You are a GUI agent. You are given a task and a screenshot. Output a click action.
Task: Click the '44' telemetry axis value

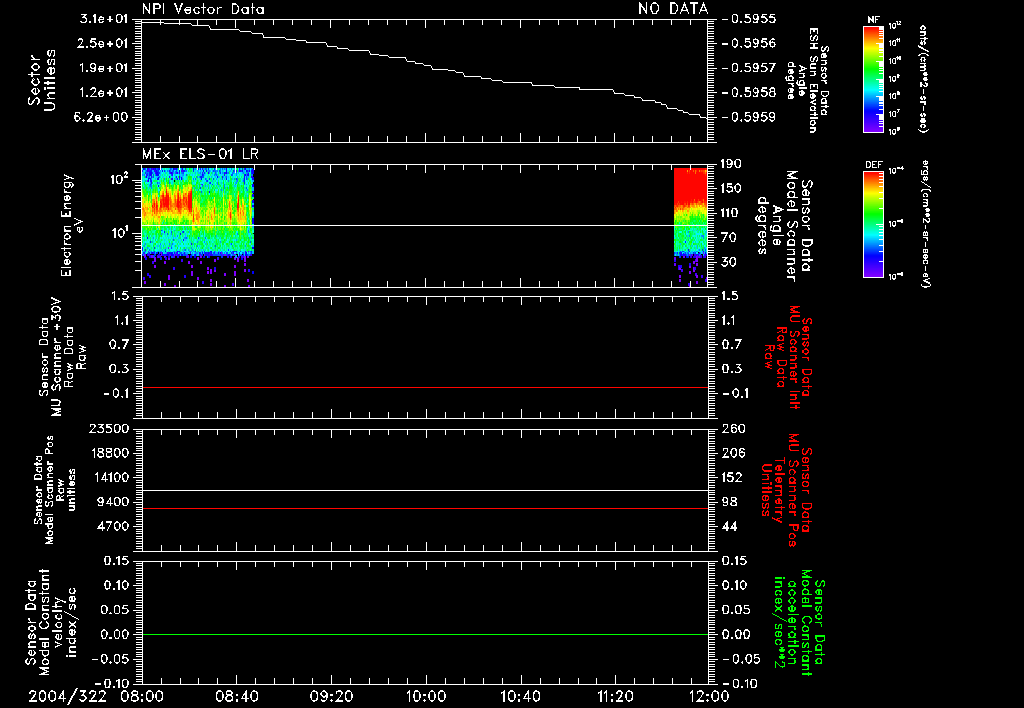[729, 526]
